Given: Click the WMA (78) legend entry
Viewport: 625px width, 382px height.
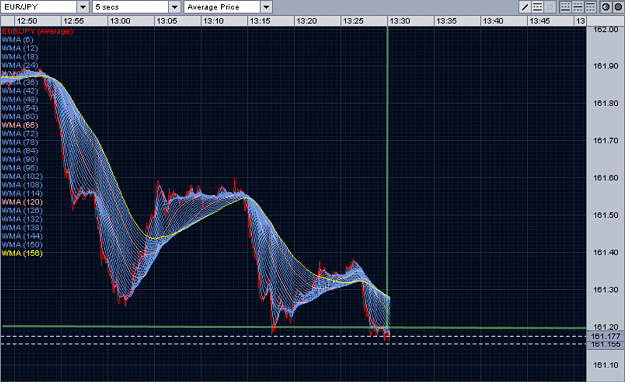Looking at the screenshot, I should click(20, 142).
